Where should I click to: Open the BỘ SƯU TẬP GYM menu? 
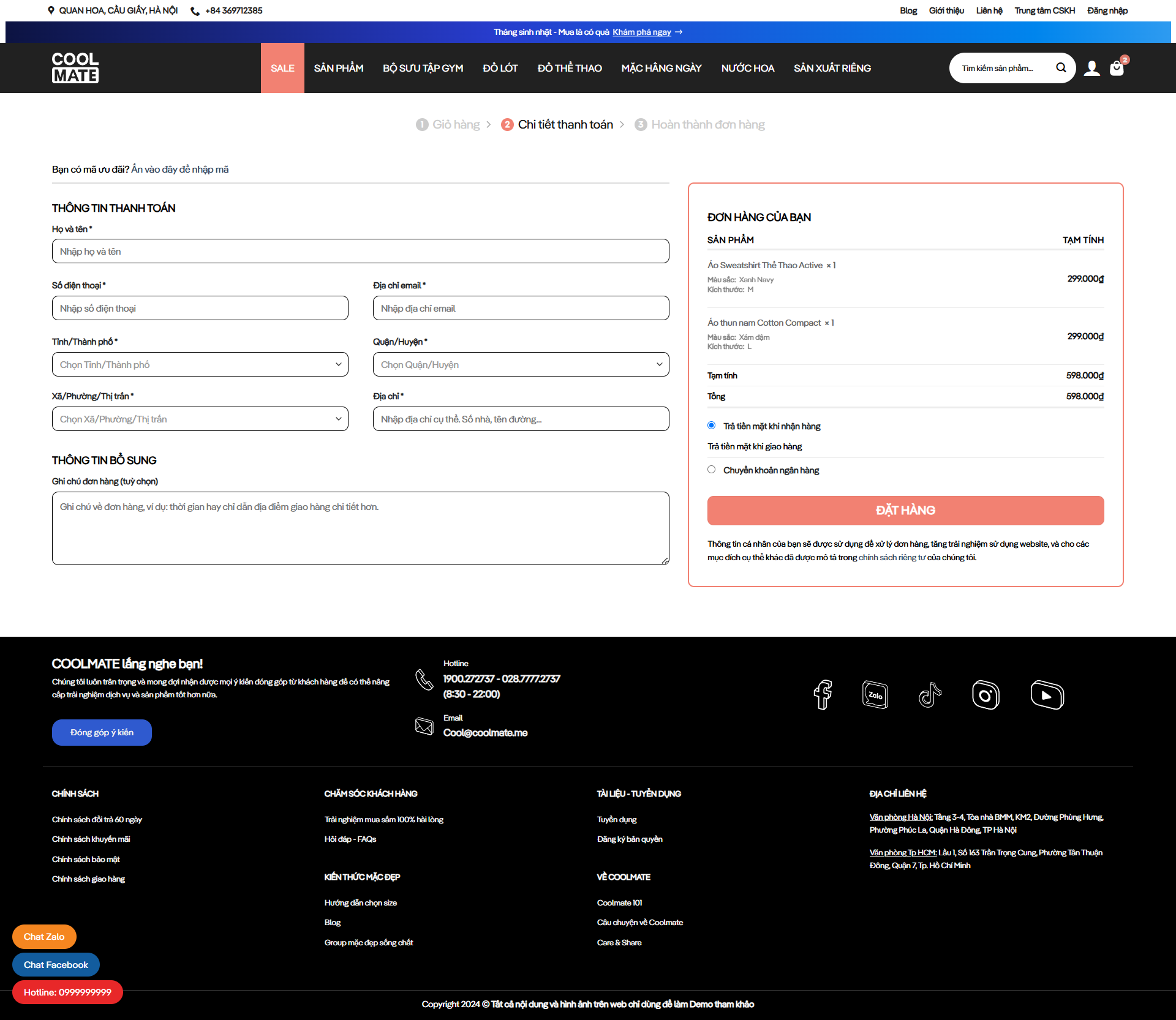point(423,68)
